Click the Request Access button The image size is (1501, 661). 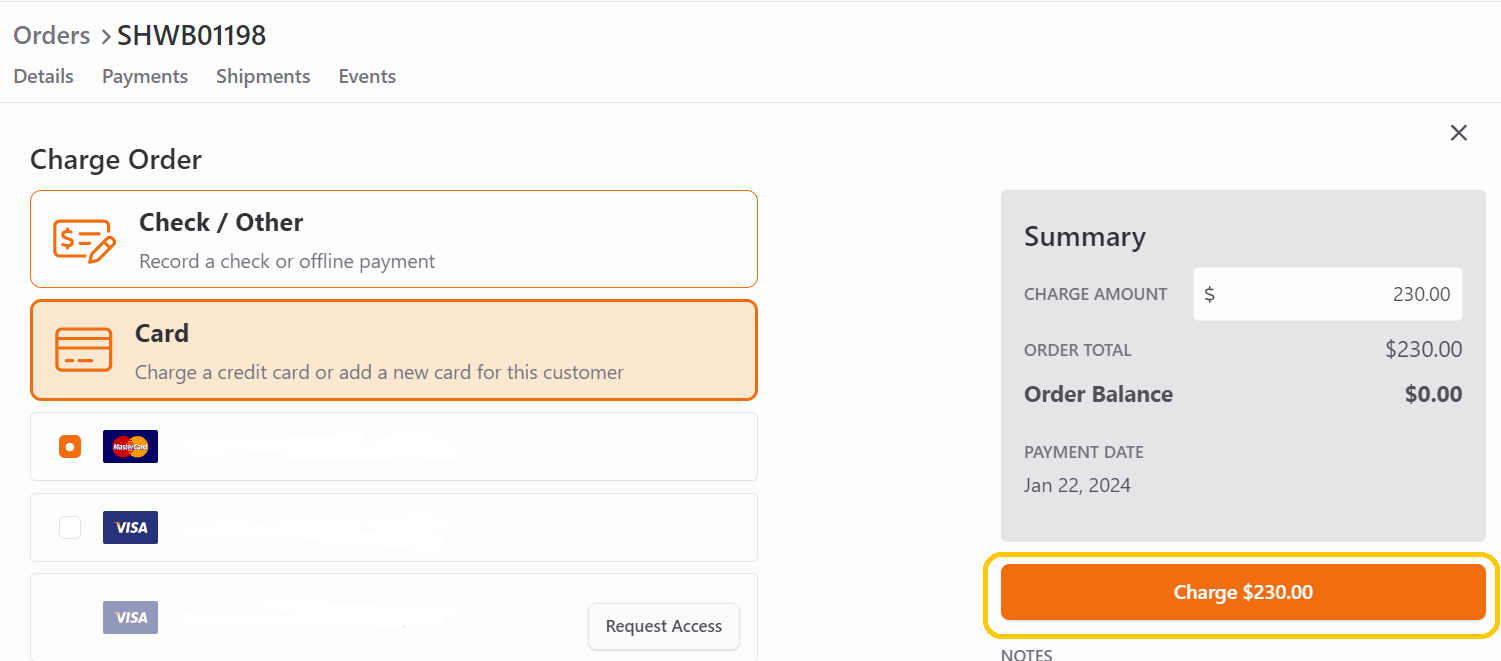[x=664, y=626]
